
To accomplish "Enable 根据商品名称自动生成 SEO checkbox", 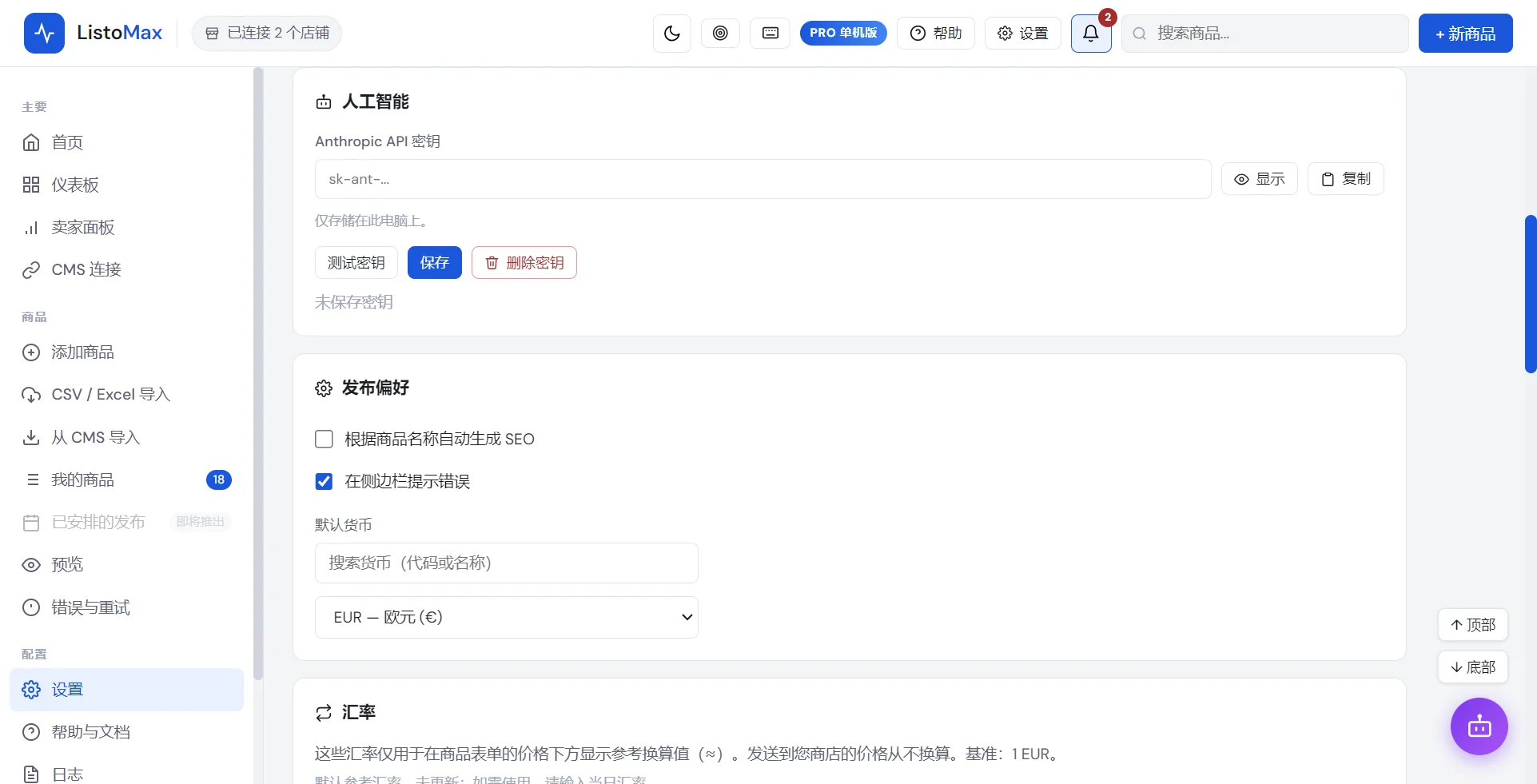I will click(324, 439).
